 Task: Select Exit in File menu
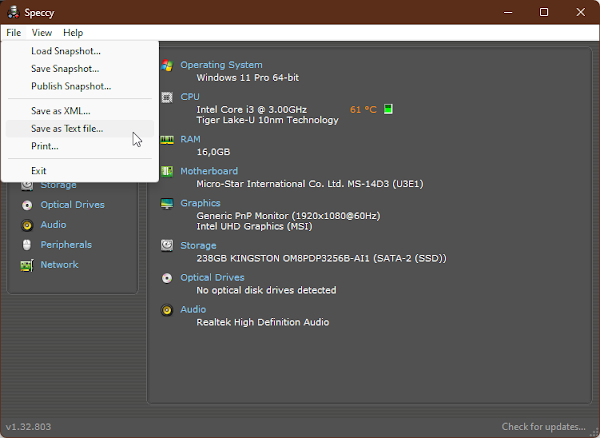pyautogui.click(x=80, y=171)
